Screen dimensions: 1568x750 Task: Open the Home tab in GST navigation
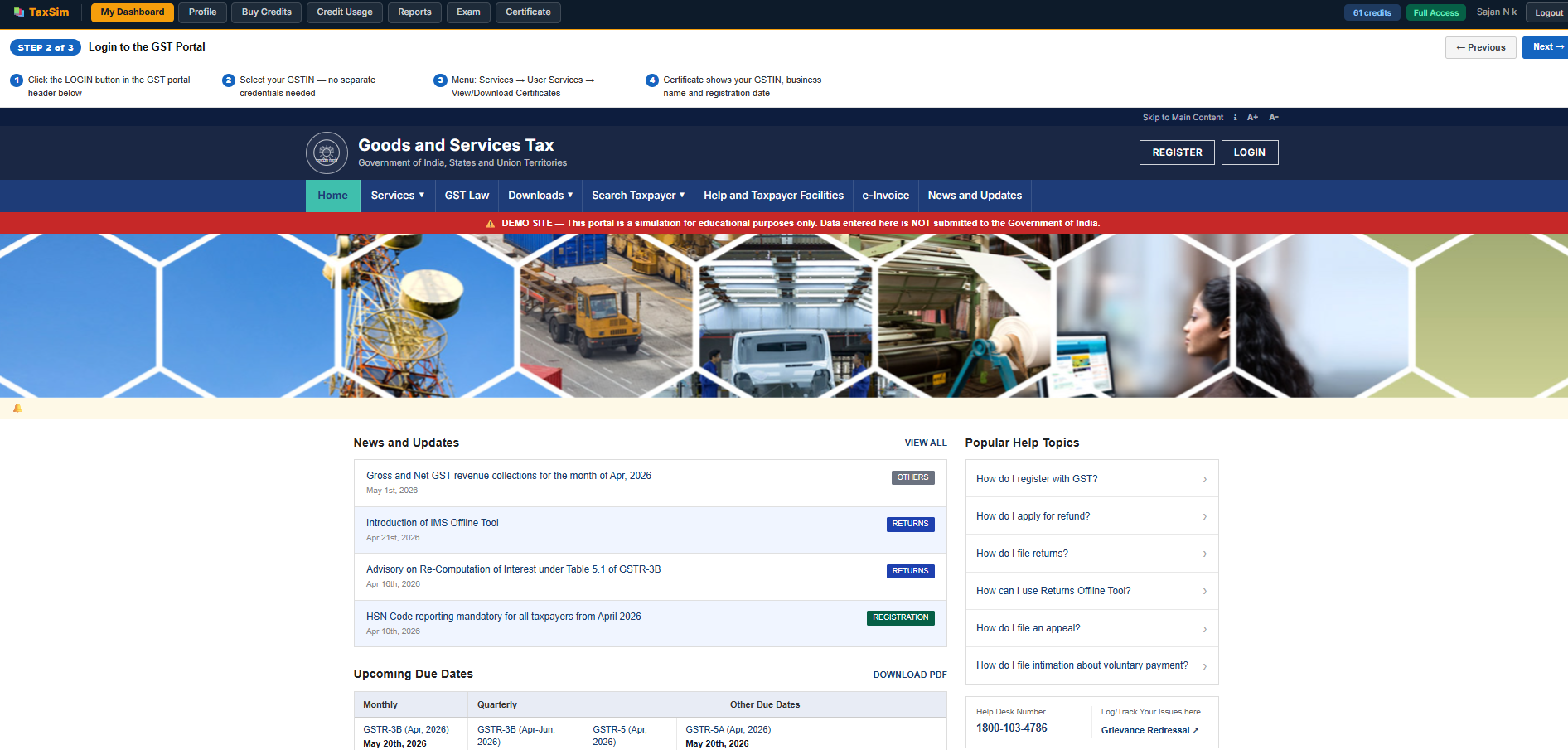tap(332, 196)
